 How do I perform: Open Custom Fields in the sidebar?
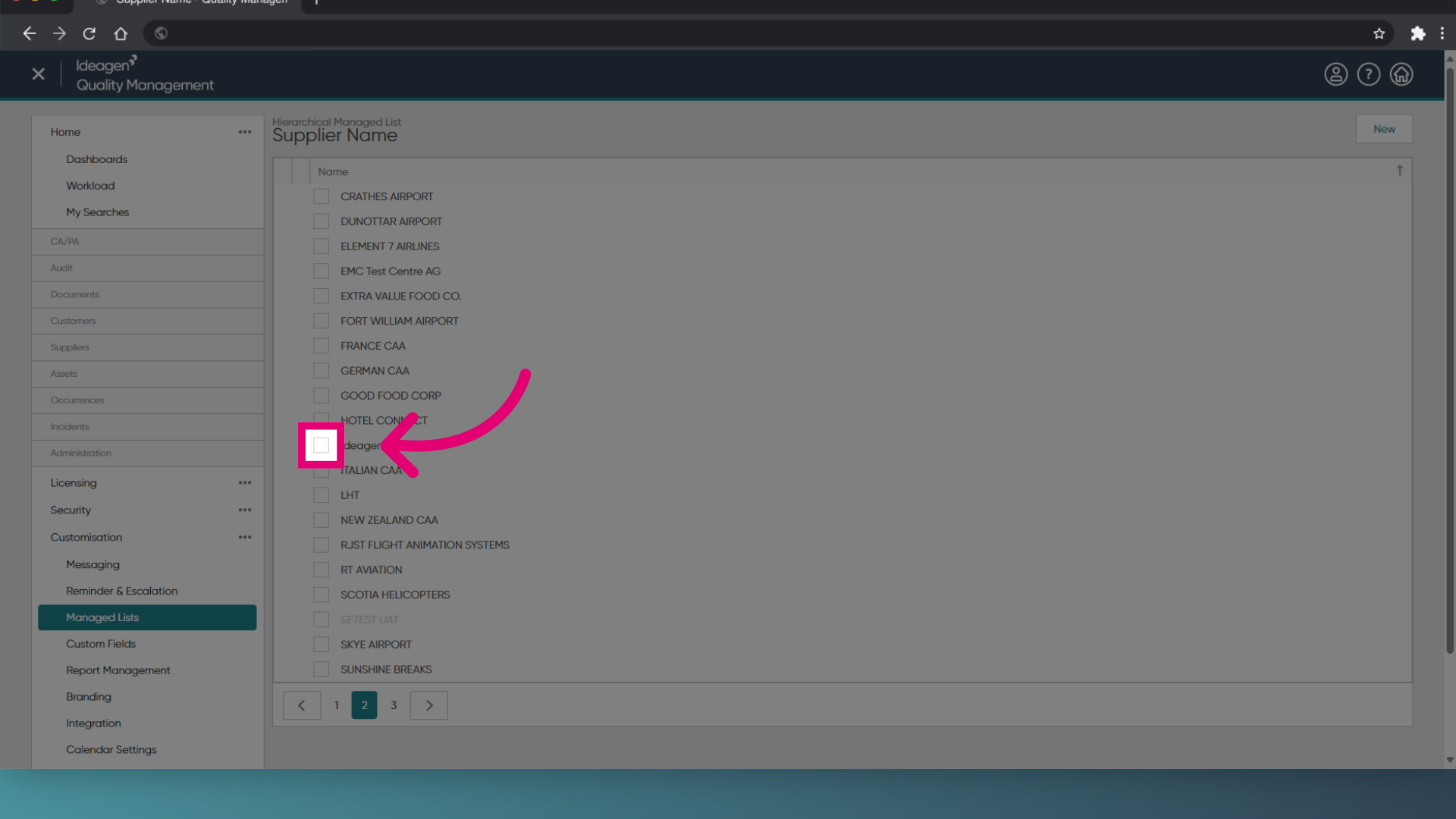click(101, 644)
